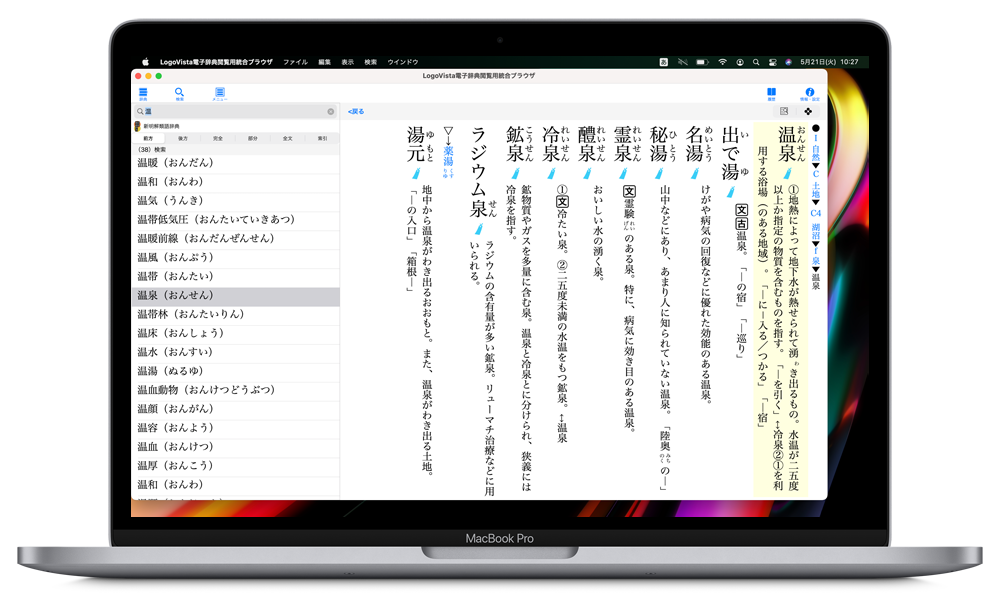
Task: Open the LogoVista電子辞典閲覧用統合ブラウザ app menu
Action: 216,62
